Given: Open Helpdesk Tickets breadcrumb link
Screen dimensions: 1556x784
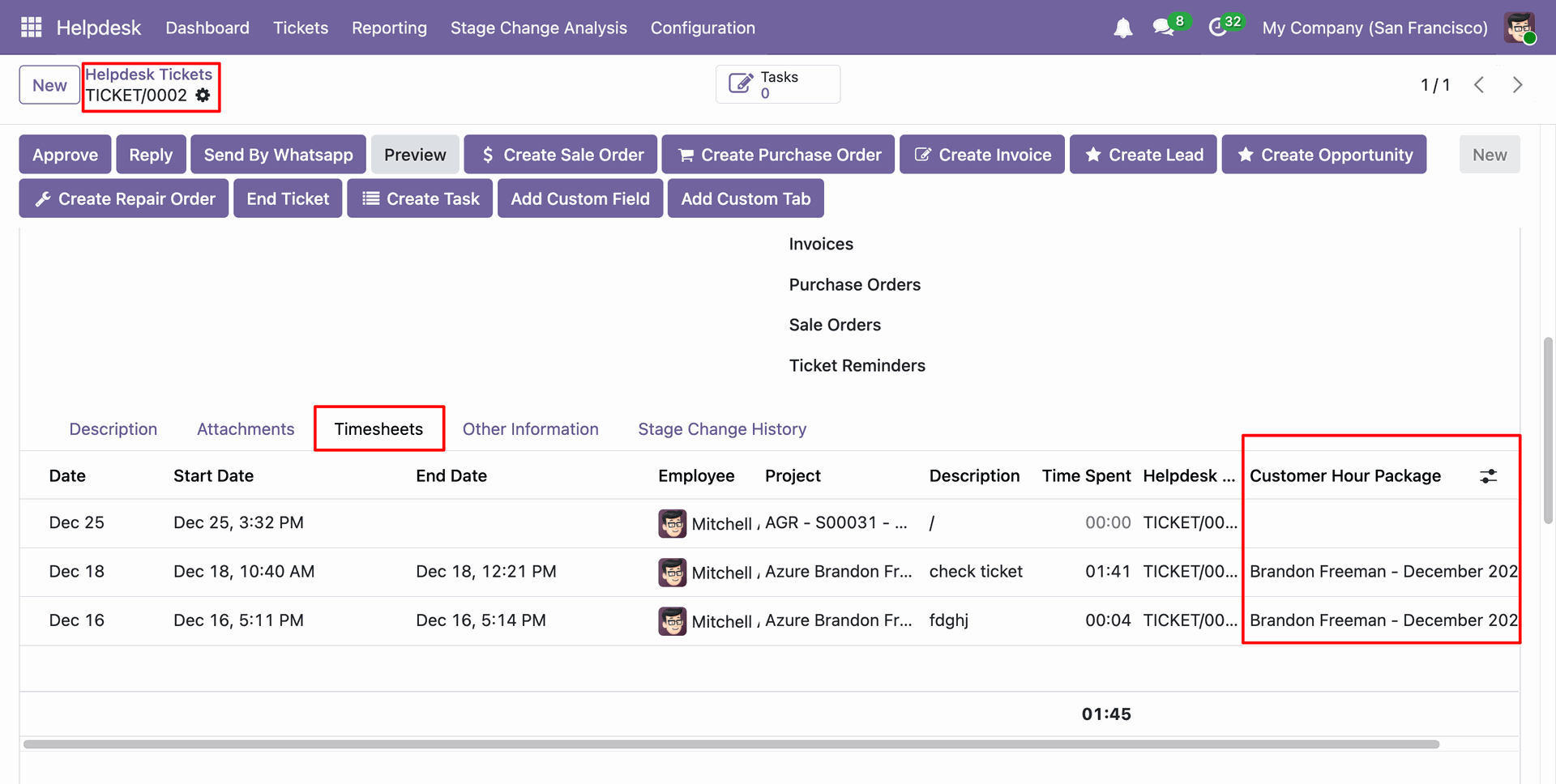Looking at the screenshot, I should pyautogui.click(x=148, y=75).
